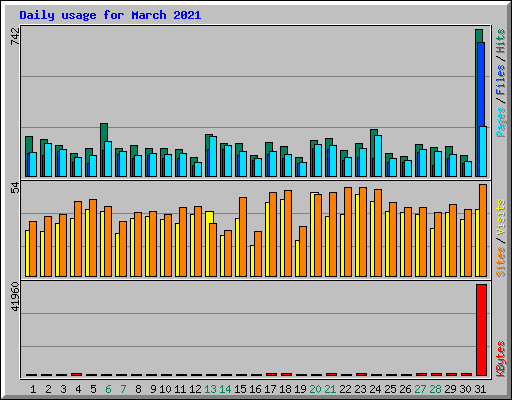Click the yellow Sites bar on day 13
The height and width of the screenshot is (400, 512).
pyautogui.click(x=208, y=244)
